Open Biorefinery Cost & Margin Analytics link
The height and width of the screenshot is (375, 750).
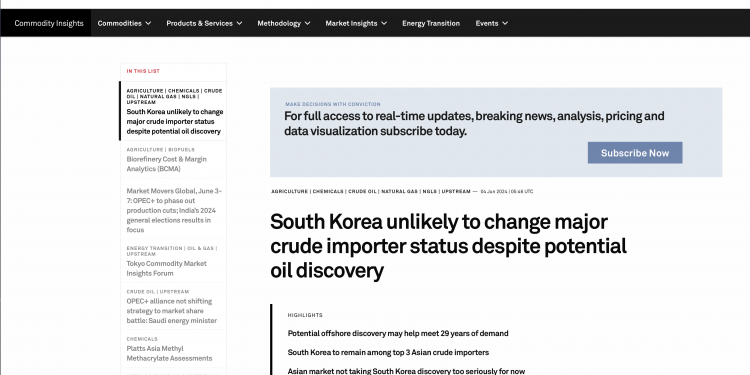(x=166, y=164)
